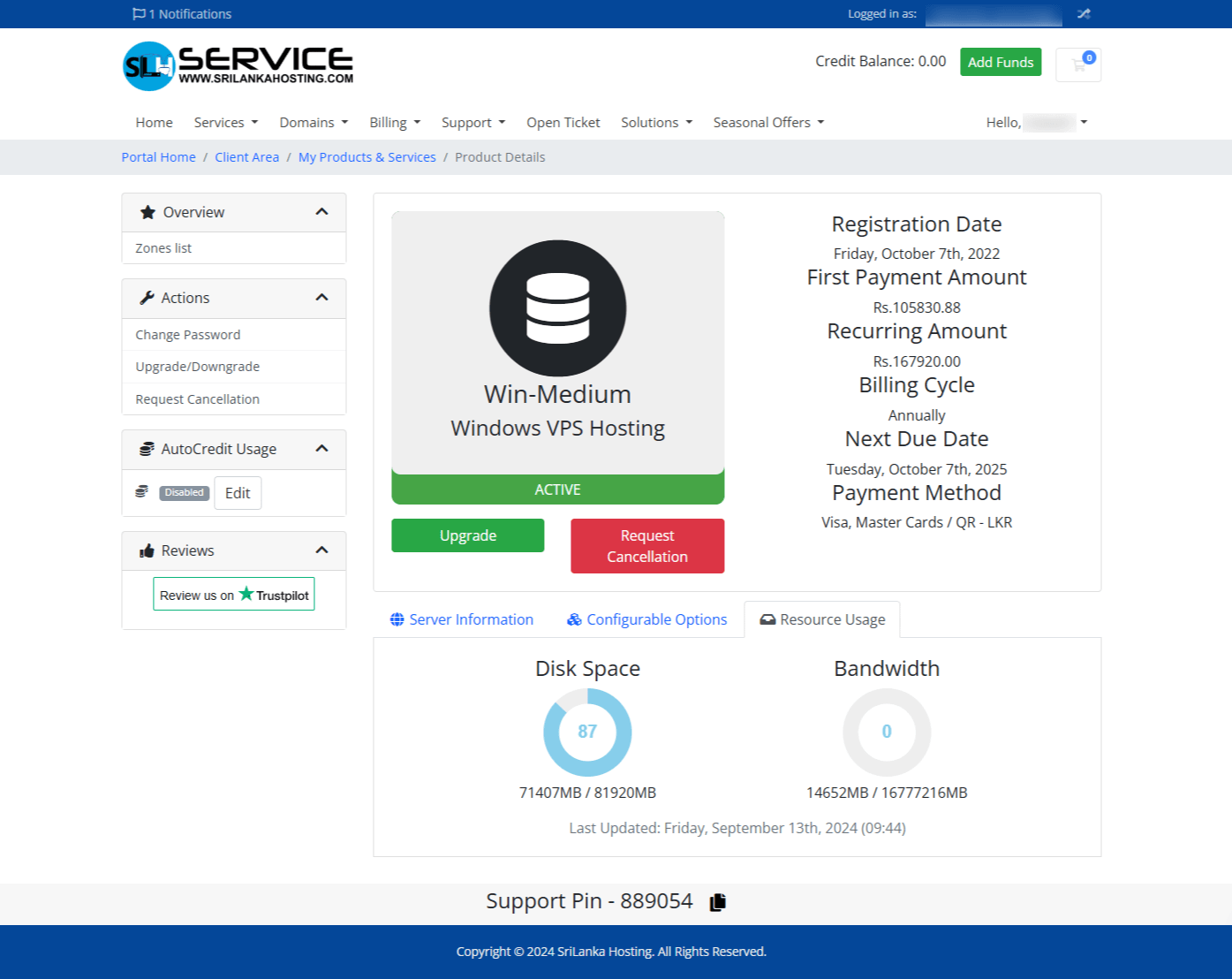Viewport: 1232px width, 979px height.
Task: Click the cubes icon on Configurable Options
Action: tap(574, 619)
